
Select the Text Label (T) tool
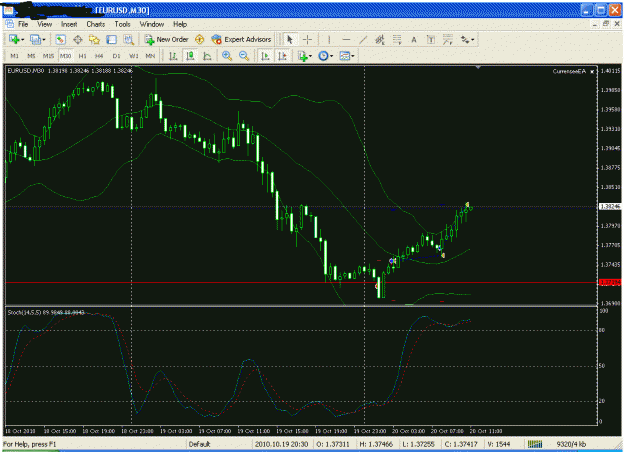(430, 39)
